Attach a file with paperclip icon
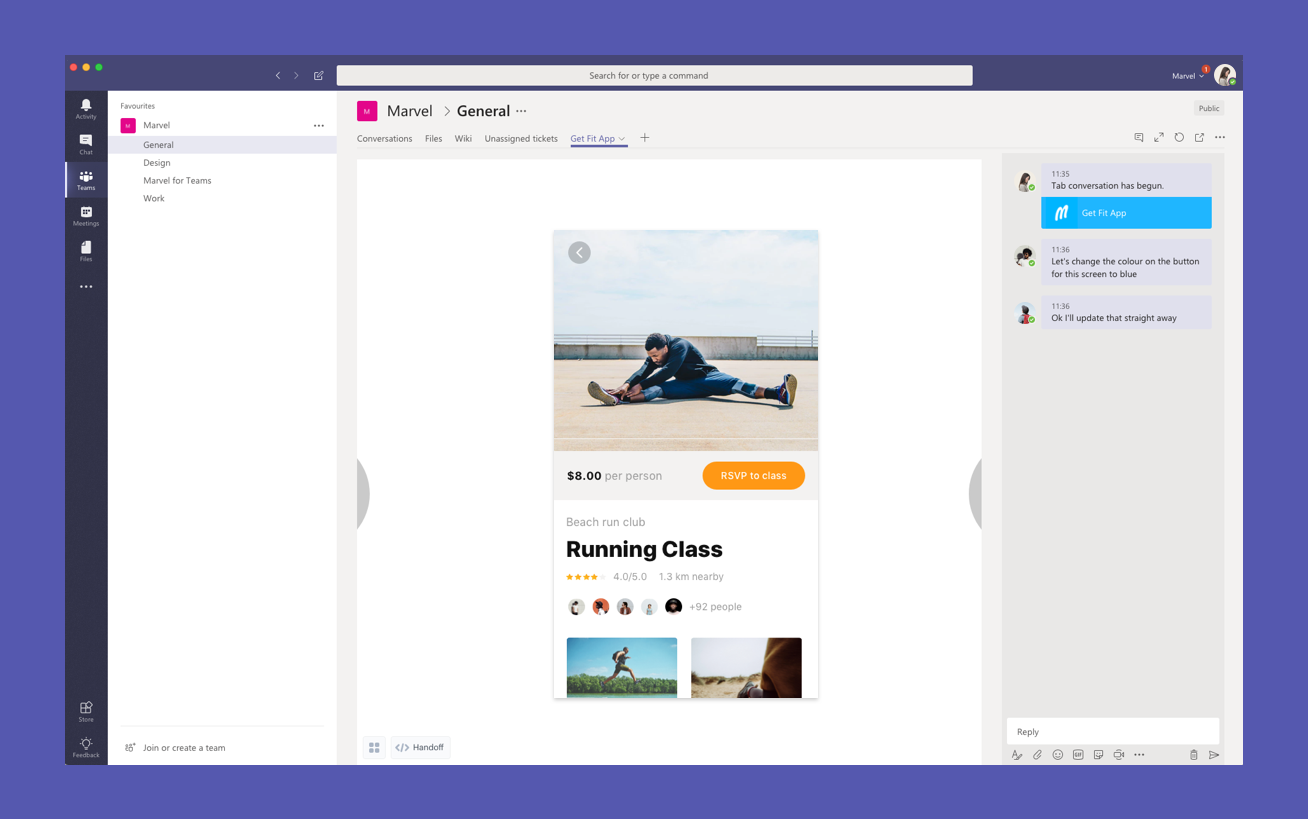This screenshot has height=819, width=1308. (x=1037, y=755)
